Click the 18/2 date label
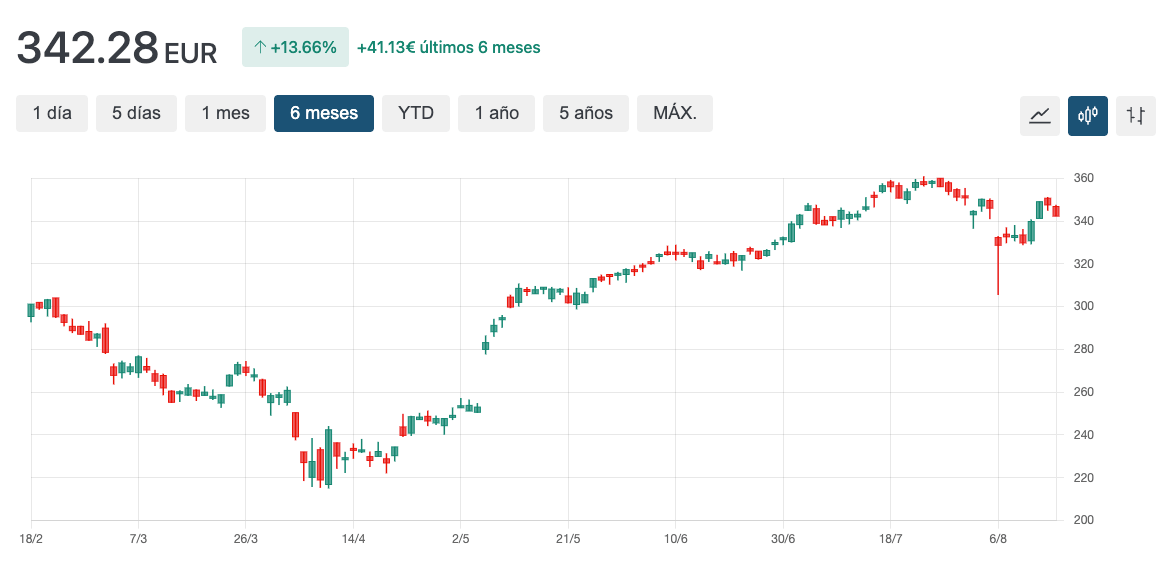1165x567 pixels. [x=31, y=538]
